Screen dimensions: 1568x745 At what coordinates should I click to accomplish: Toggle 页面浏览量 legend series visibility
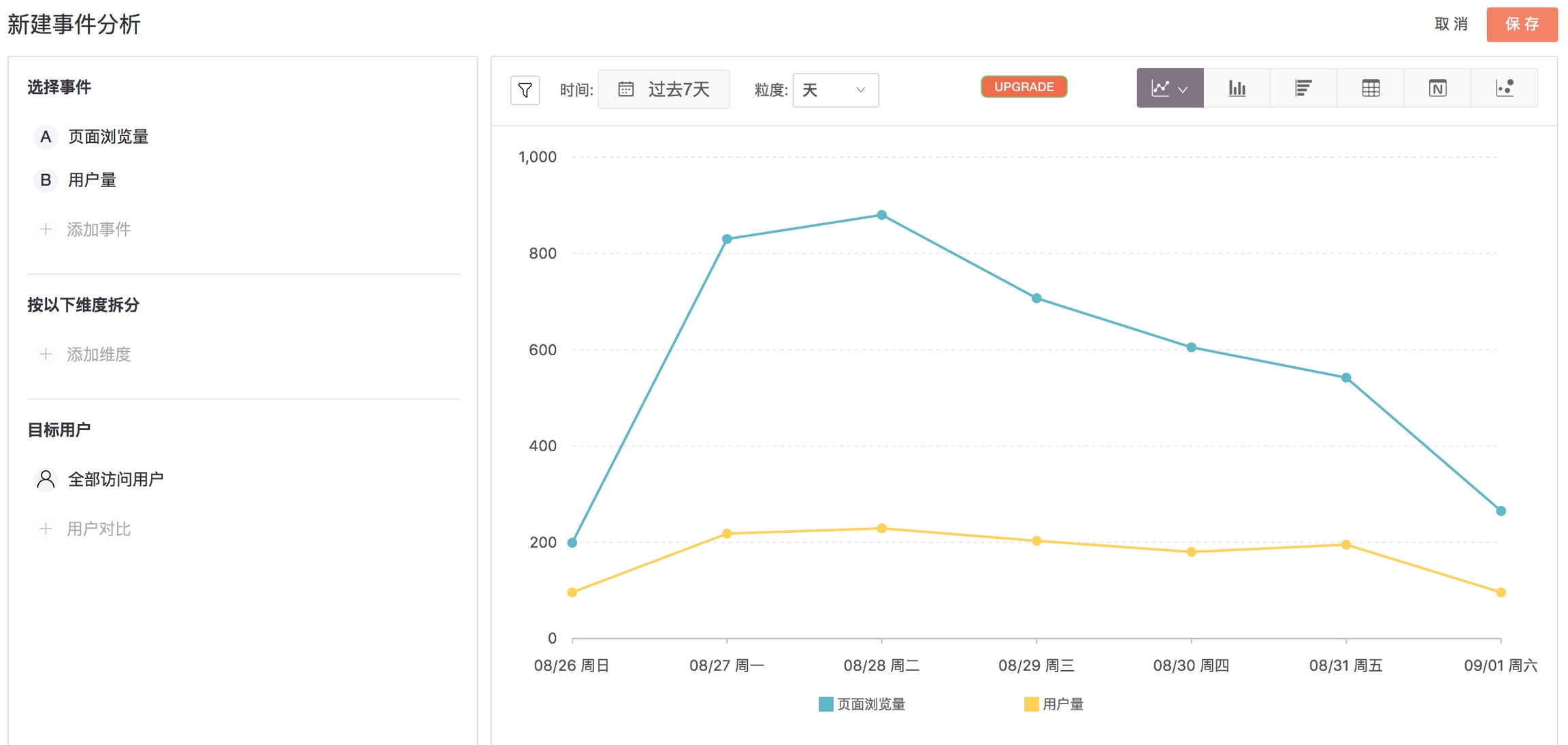862,704
